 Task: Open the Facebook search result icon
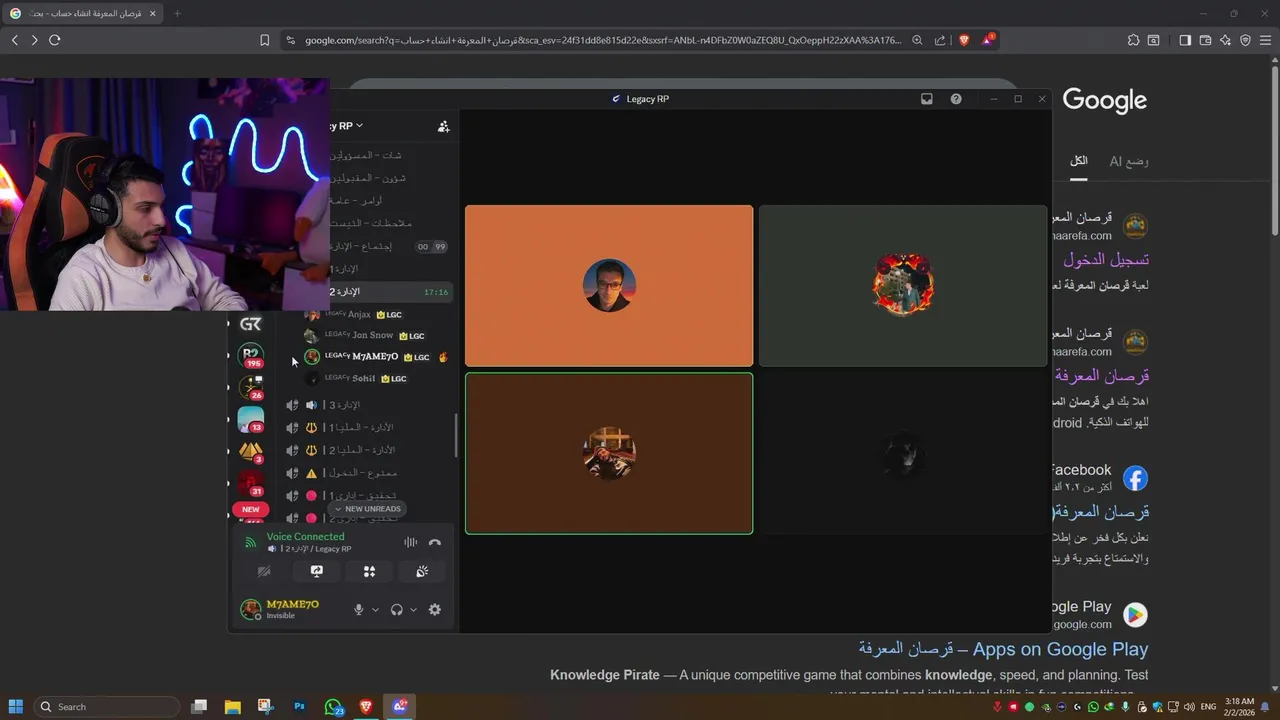pos(1135,478)
